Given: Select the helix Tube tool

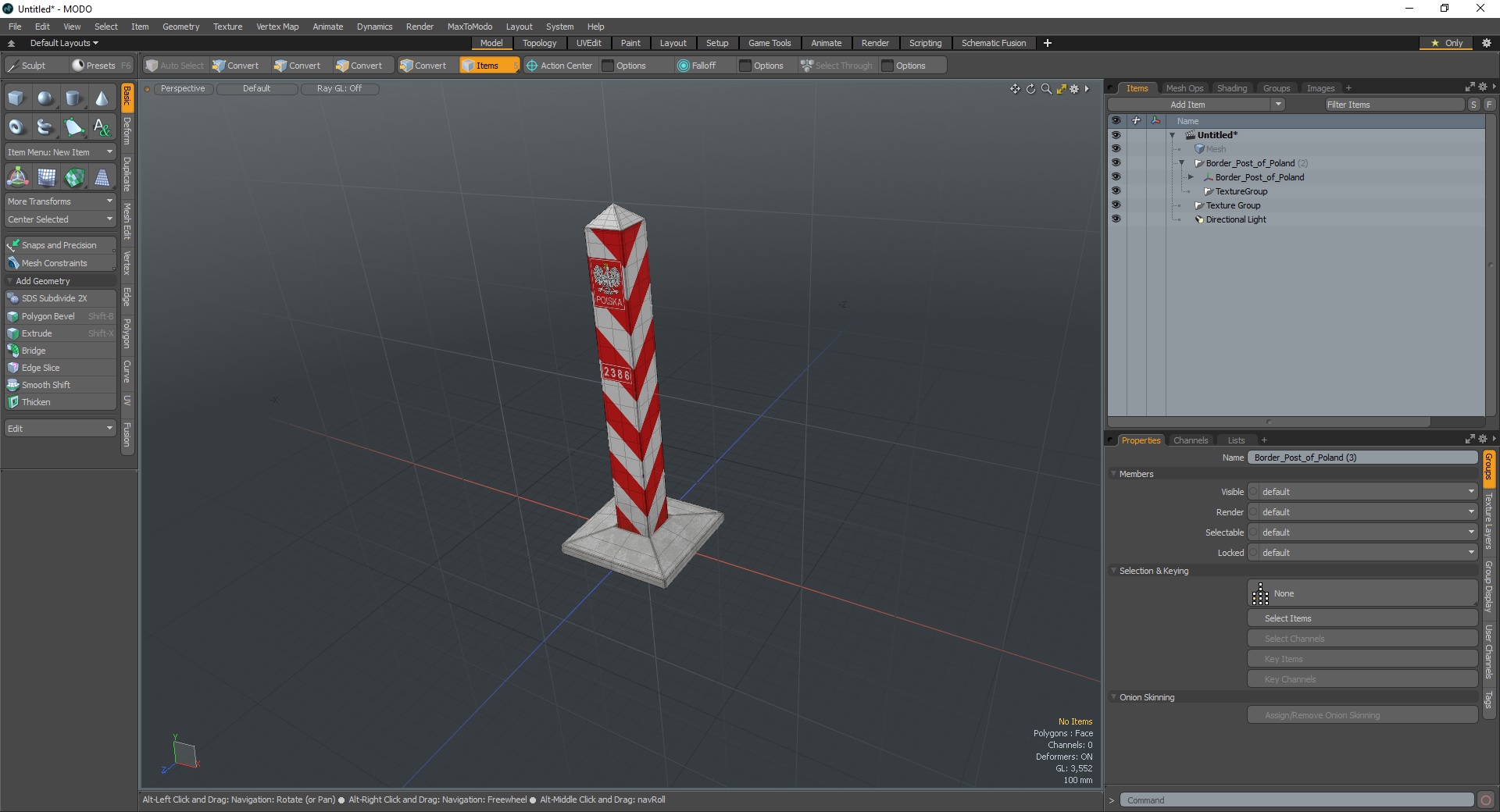Looking at the screenshot, I should pos(46,126).
